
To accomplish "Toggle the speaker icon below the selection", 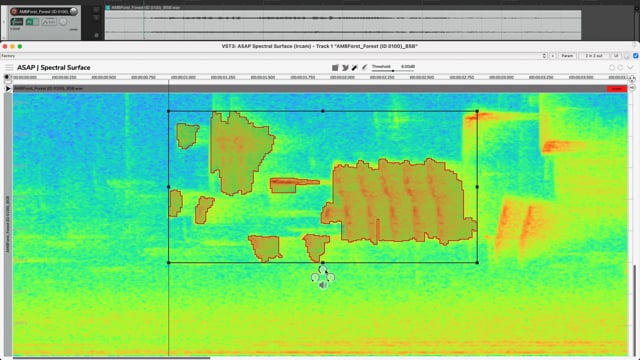I will click(x=323, y=285).
